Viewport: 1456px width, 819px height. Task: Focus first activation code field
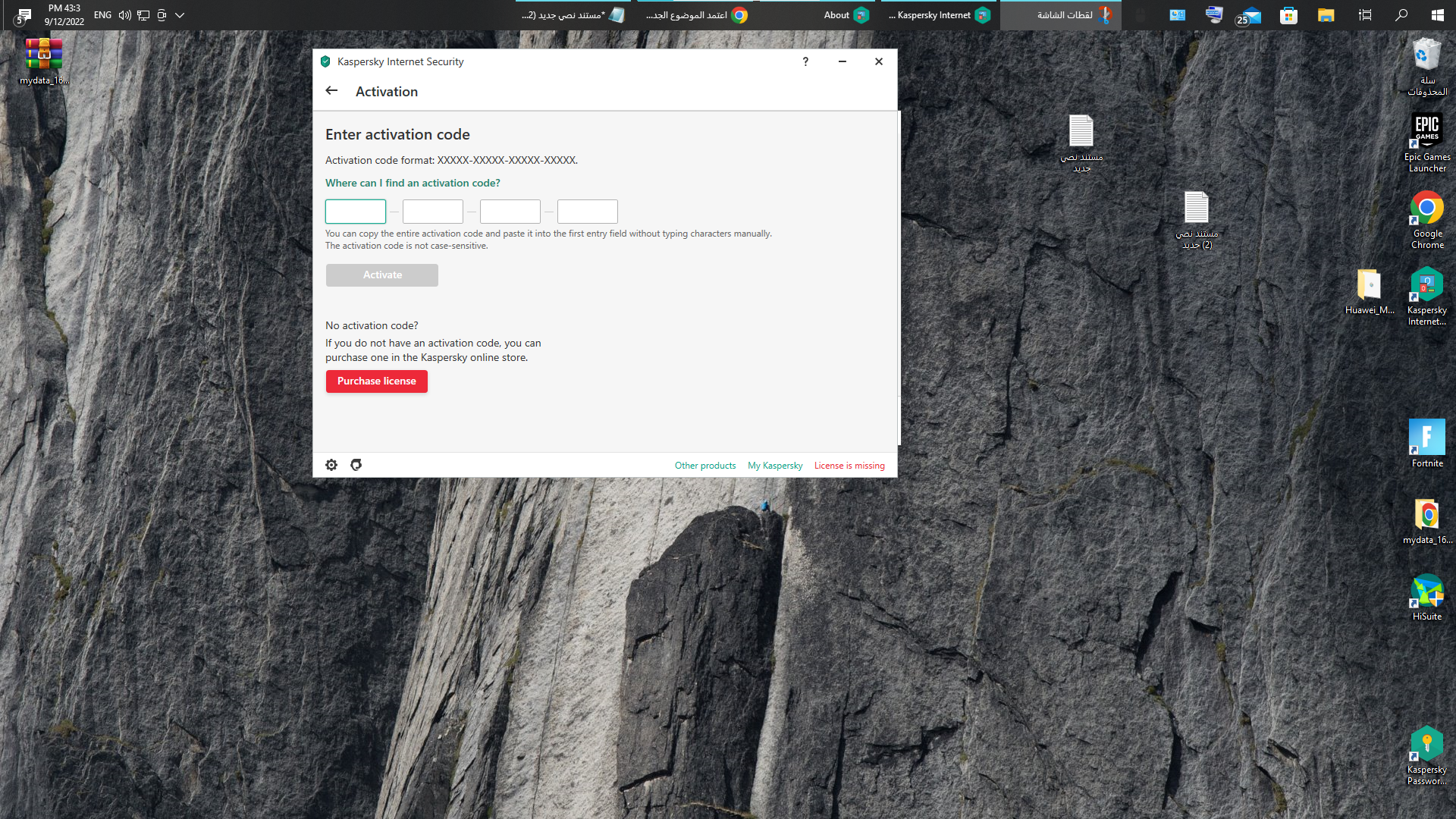click(x=356, y=212)
